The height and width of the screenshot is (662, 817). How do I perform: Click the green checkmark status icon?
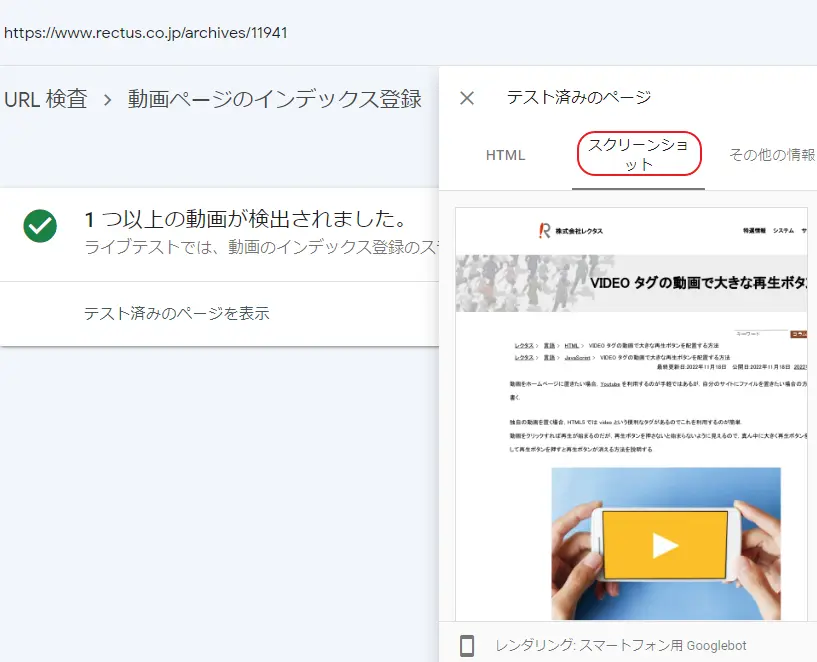40,226
